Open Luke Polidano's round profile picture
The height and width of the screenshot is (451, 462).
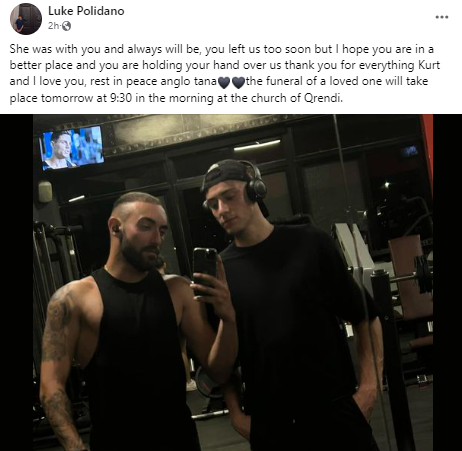point(26,19)
